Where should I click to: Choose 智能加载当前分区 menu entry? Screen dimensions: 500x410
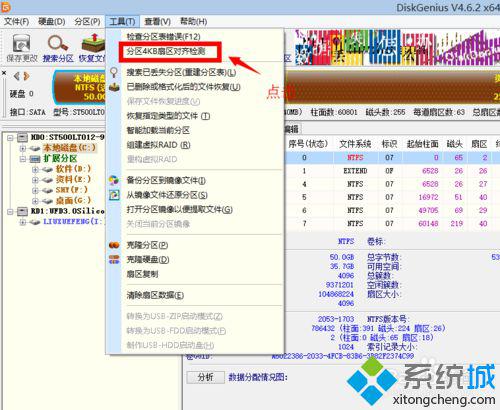158,130
